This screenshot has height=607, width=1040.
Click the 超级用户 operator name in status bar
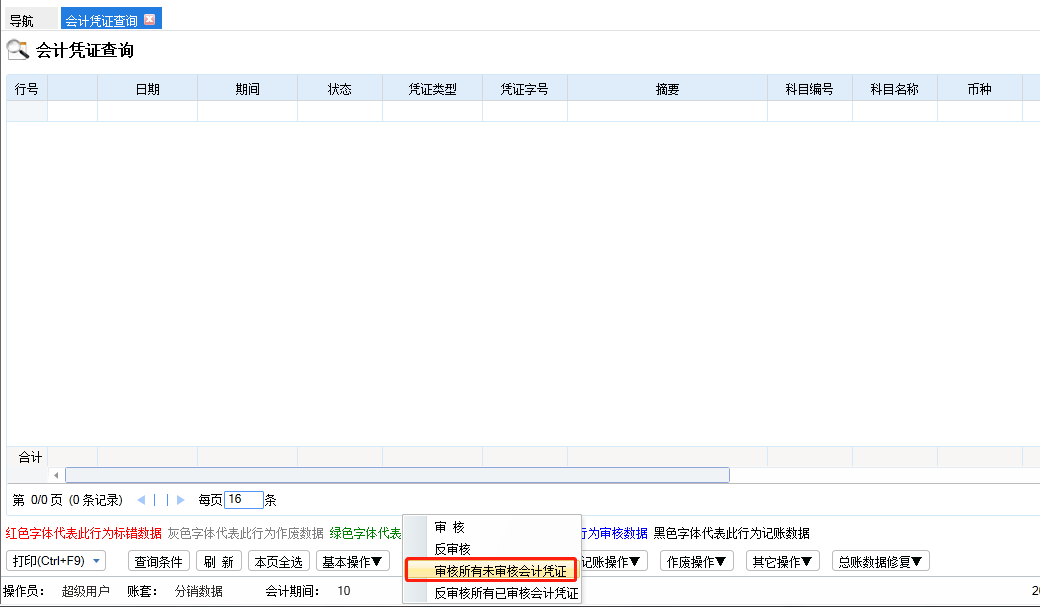[x=86, y=591]
